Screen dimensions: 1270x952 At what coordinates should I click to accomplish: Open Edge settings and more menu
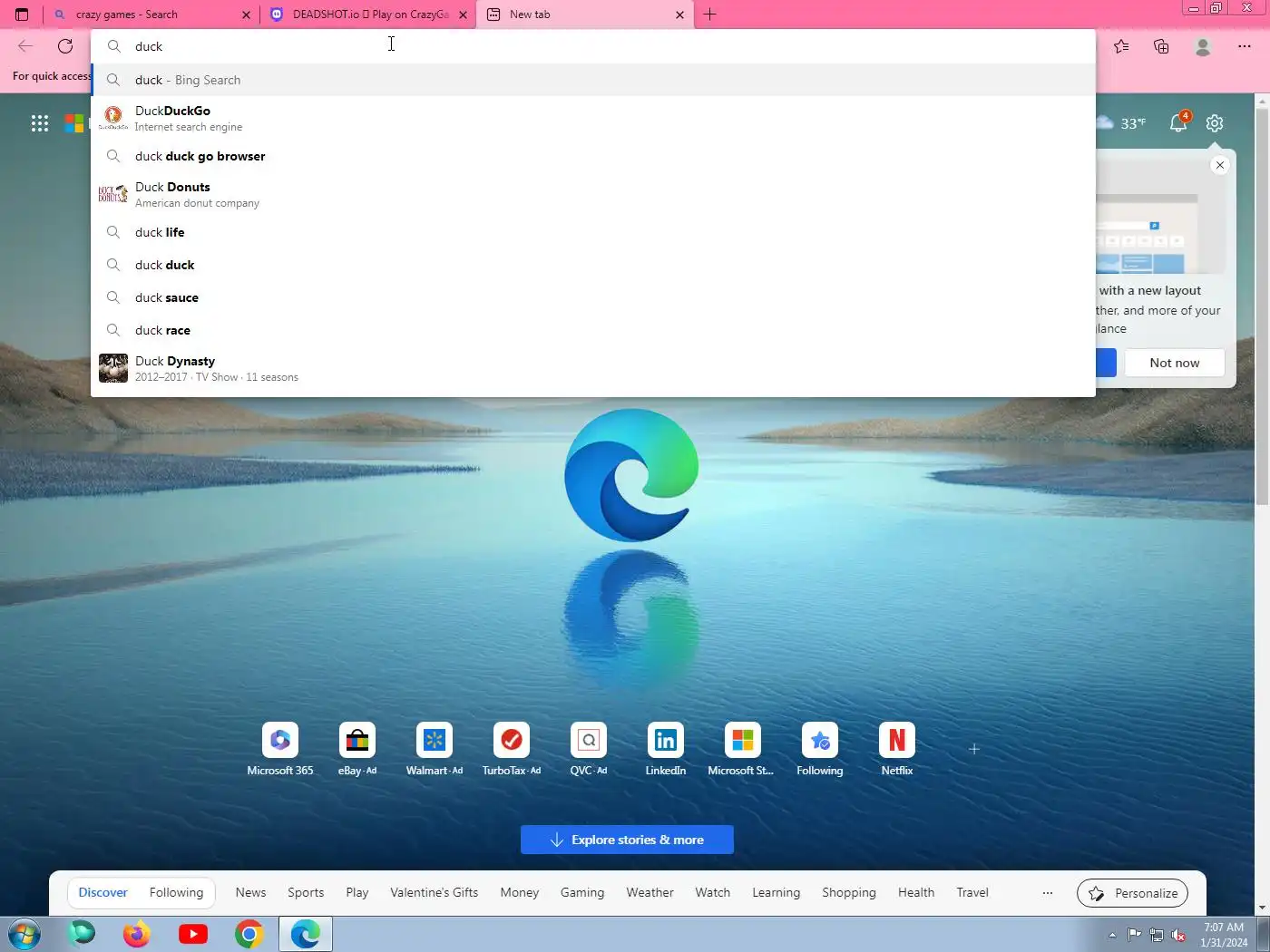point(1244,46)
